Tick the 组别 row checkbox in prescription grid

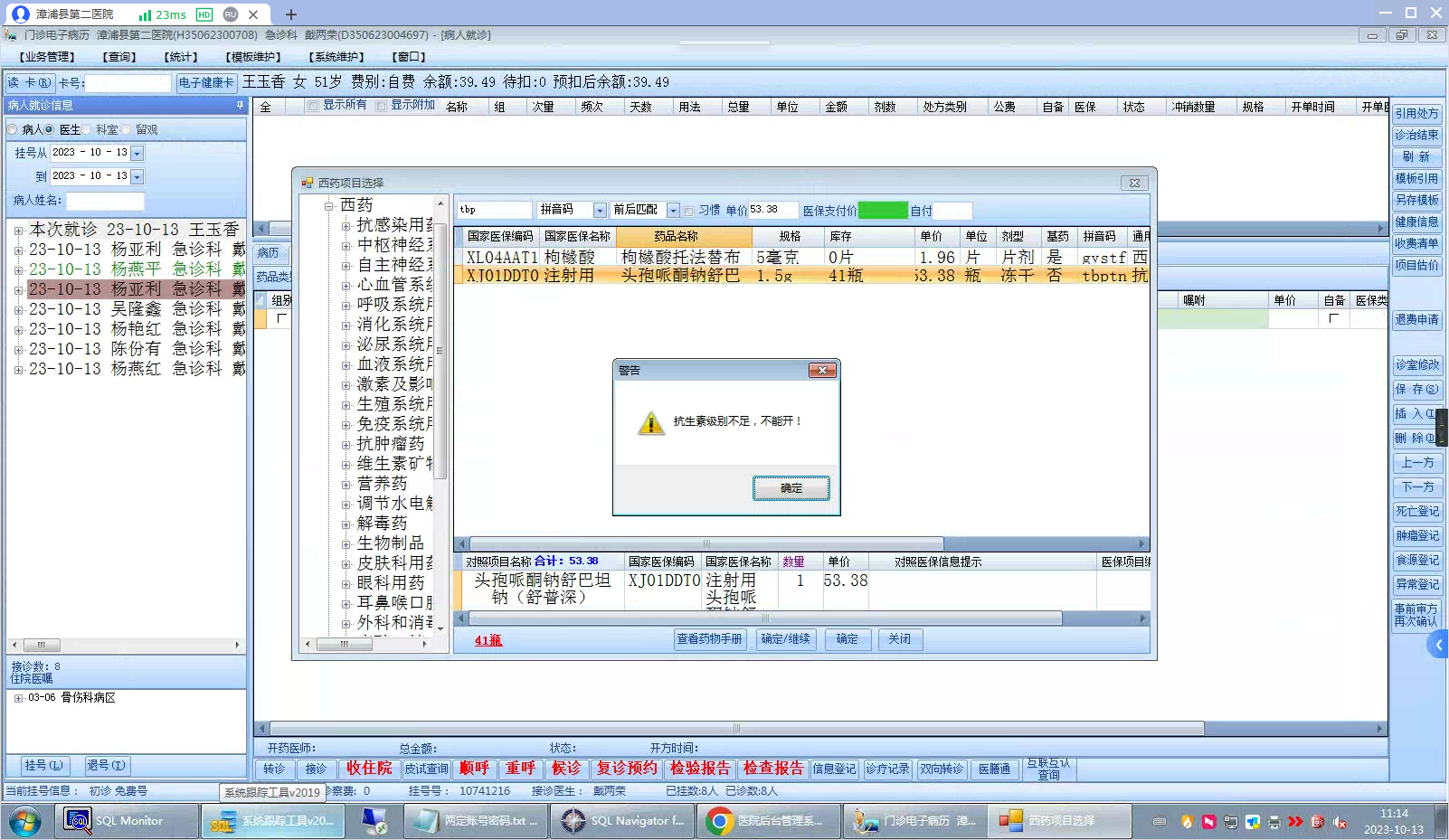(x=282, y=318)
